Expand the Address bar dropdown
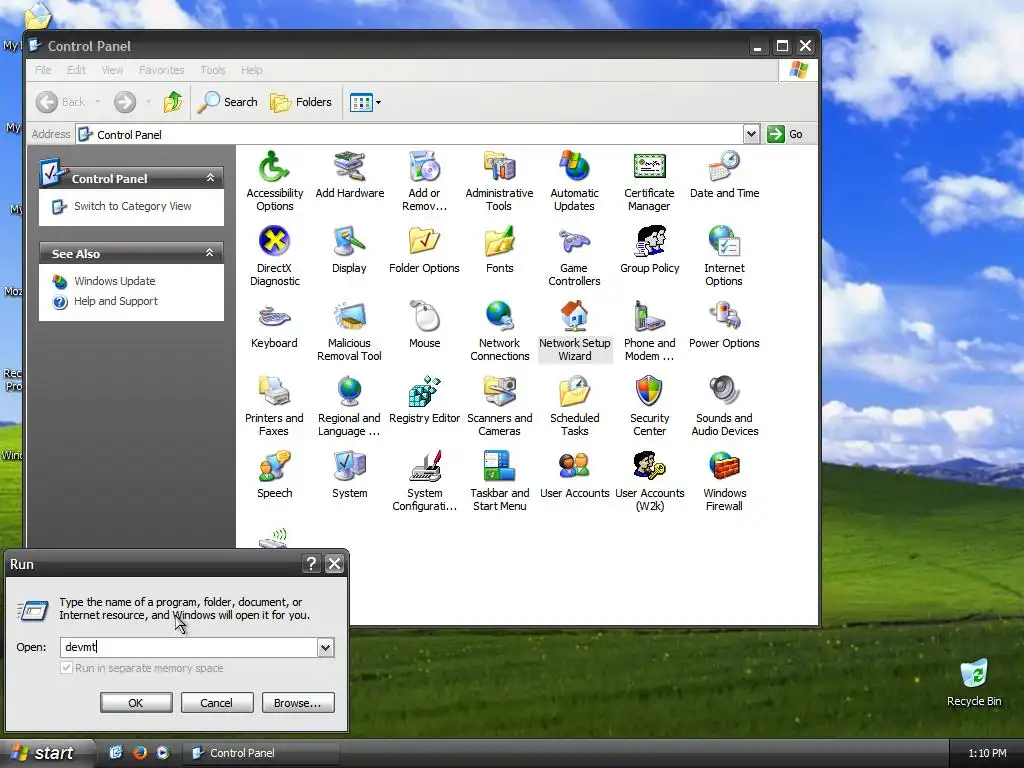The width and height of the screenshot is (1024, 768). (x=751, y=134)
